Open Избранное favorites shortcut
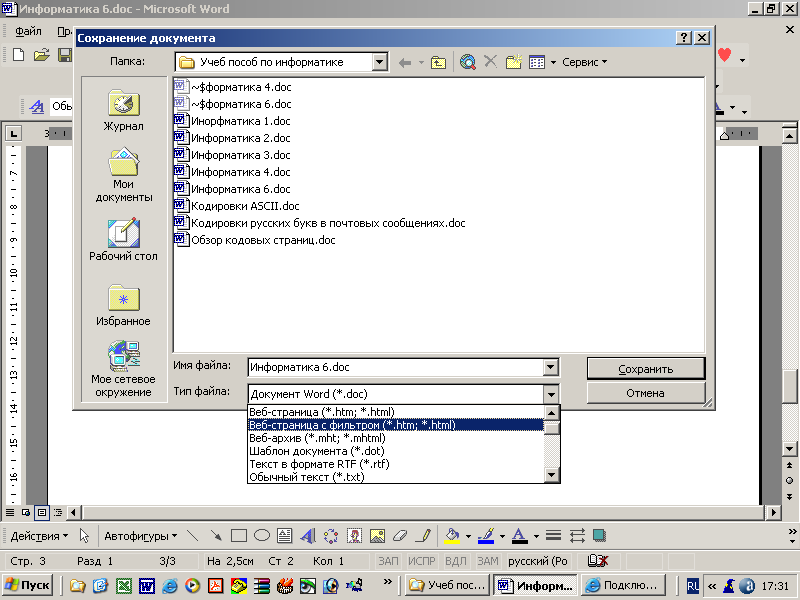This screenshot has width=800, height=600. pos(123,305)
